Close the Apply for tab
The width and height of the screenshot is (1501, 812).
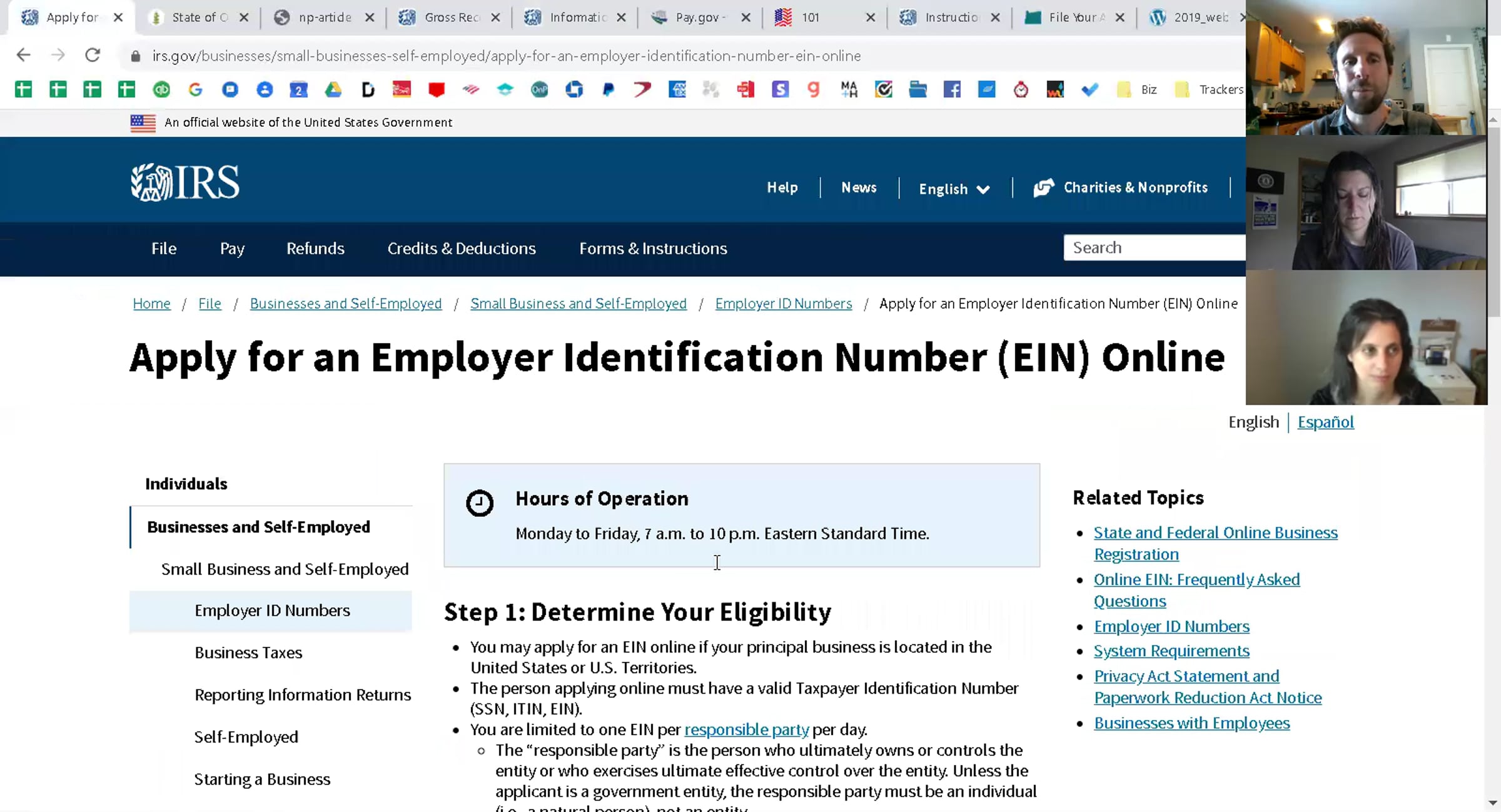(x=118, y=18)
